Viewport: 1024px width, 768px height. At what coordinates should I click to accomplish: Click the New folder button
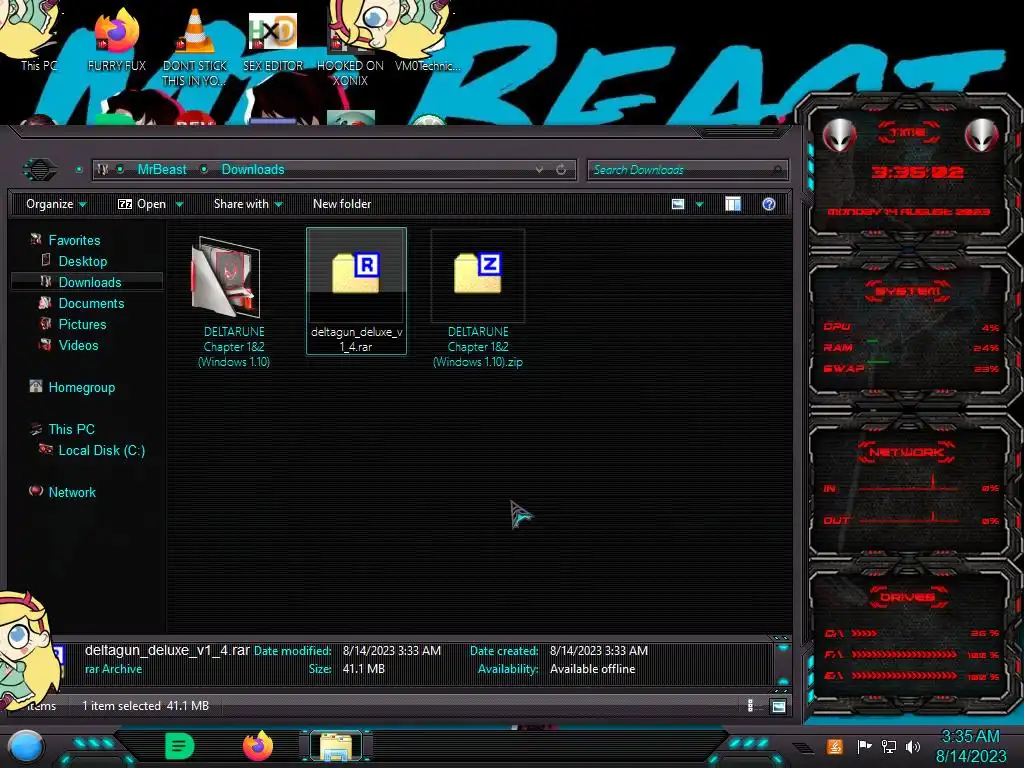(x=342, y=204)
